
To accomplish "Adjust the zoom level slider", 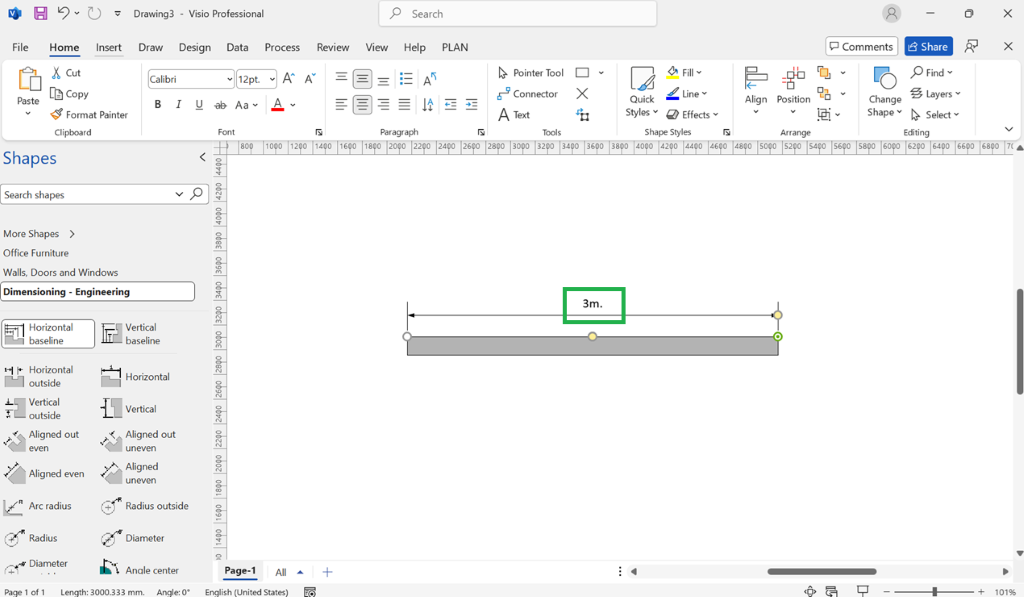I will click(x=935, y=591).
